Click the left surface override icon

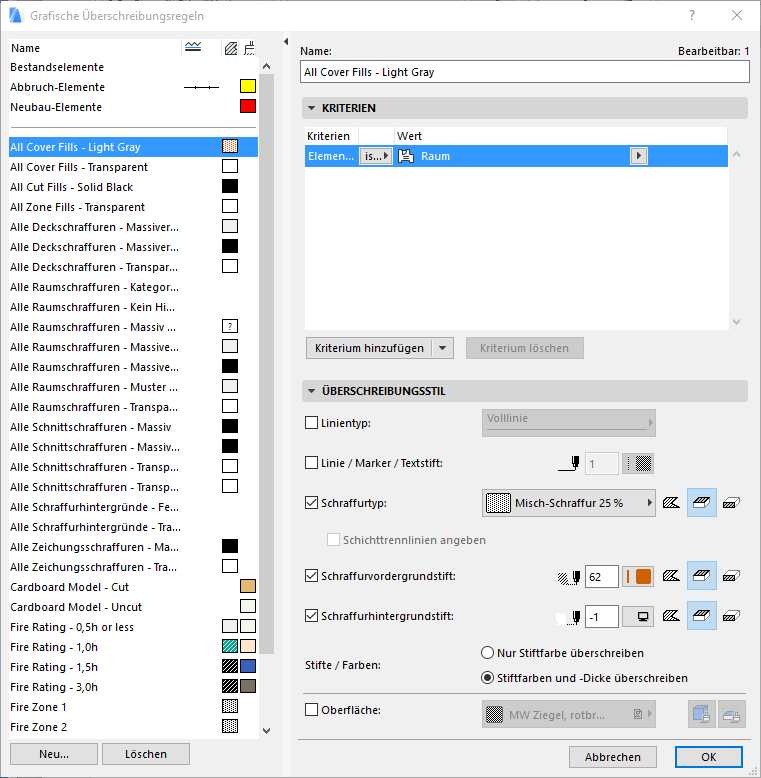[701, 714]
